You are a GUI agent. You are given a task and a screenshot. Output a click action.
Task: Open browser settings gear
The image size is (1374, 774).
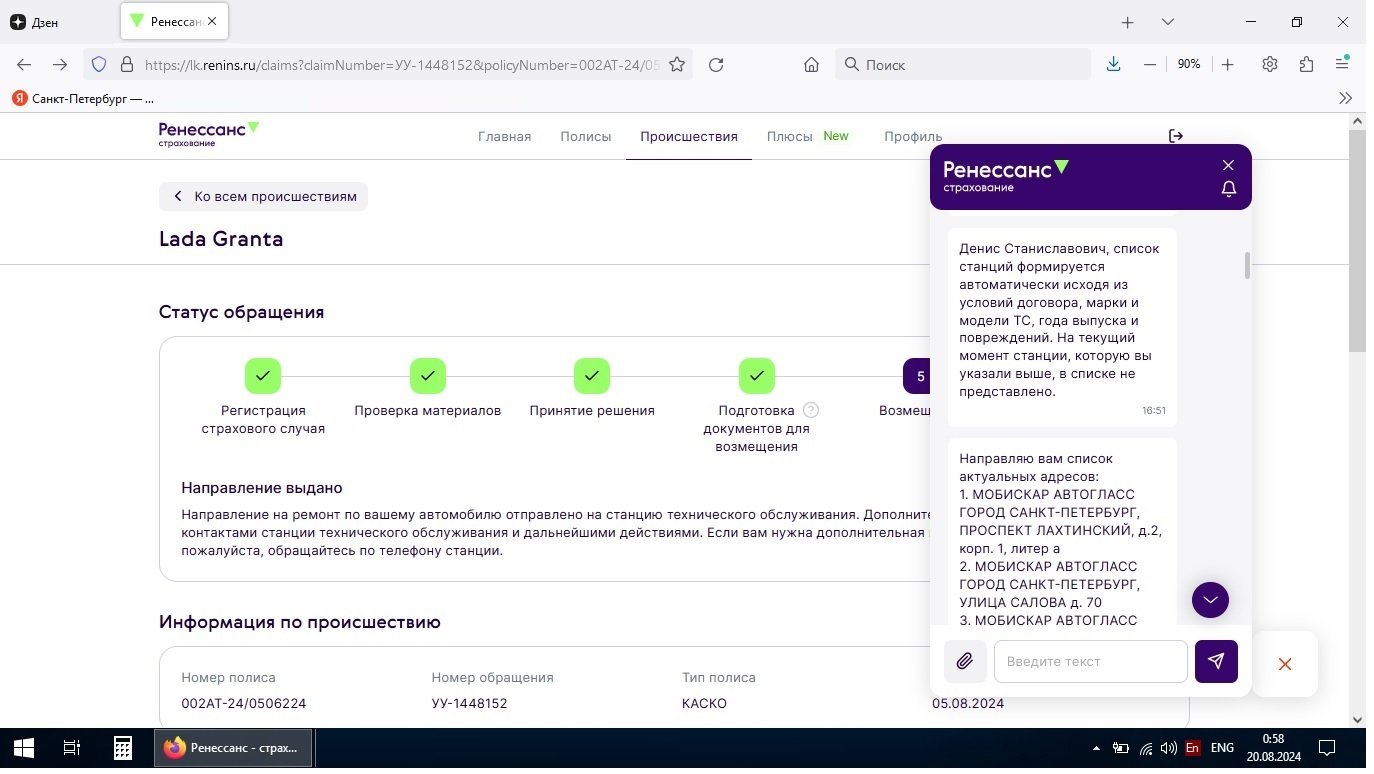pyautogui.click(x=1270, y=64)
